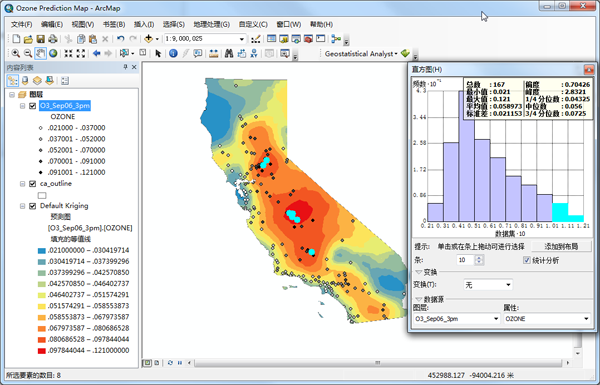The height and width of the screenshot is (385, 600).
Task: Click the 添加到布局 button
Action: (x=561, y=246)
